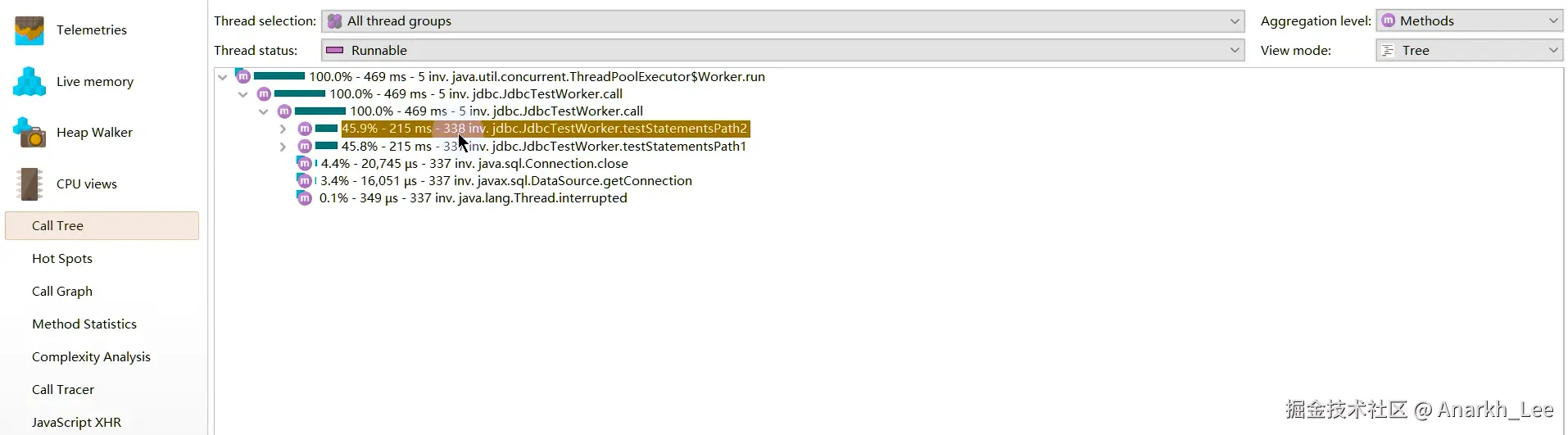Click method icon of ThreadPoolExecutor$Worker.run row
This screenshot has height=435, width=1568.
click(x=243, y=76)
